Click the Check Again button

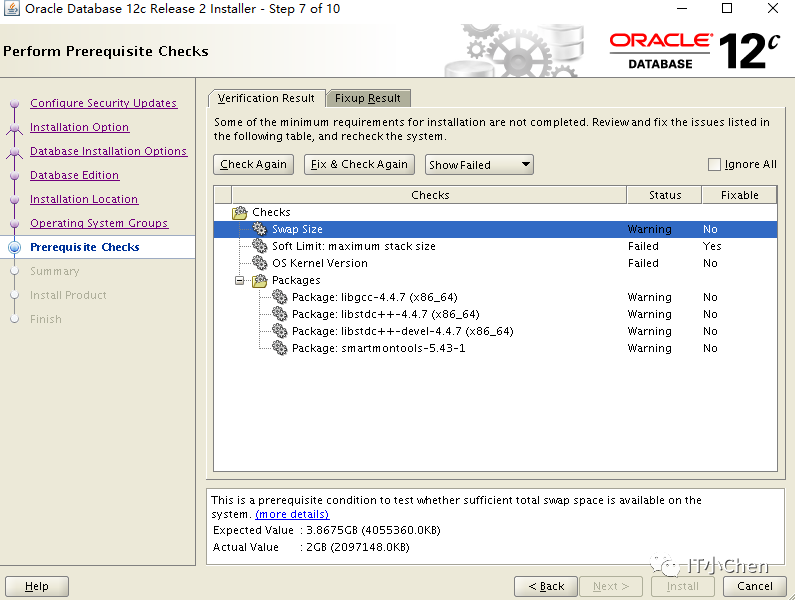click(x=254, y=164)
